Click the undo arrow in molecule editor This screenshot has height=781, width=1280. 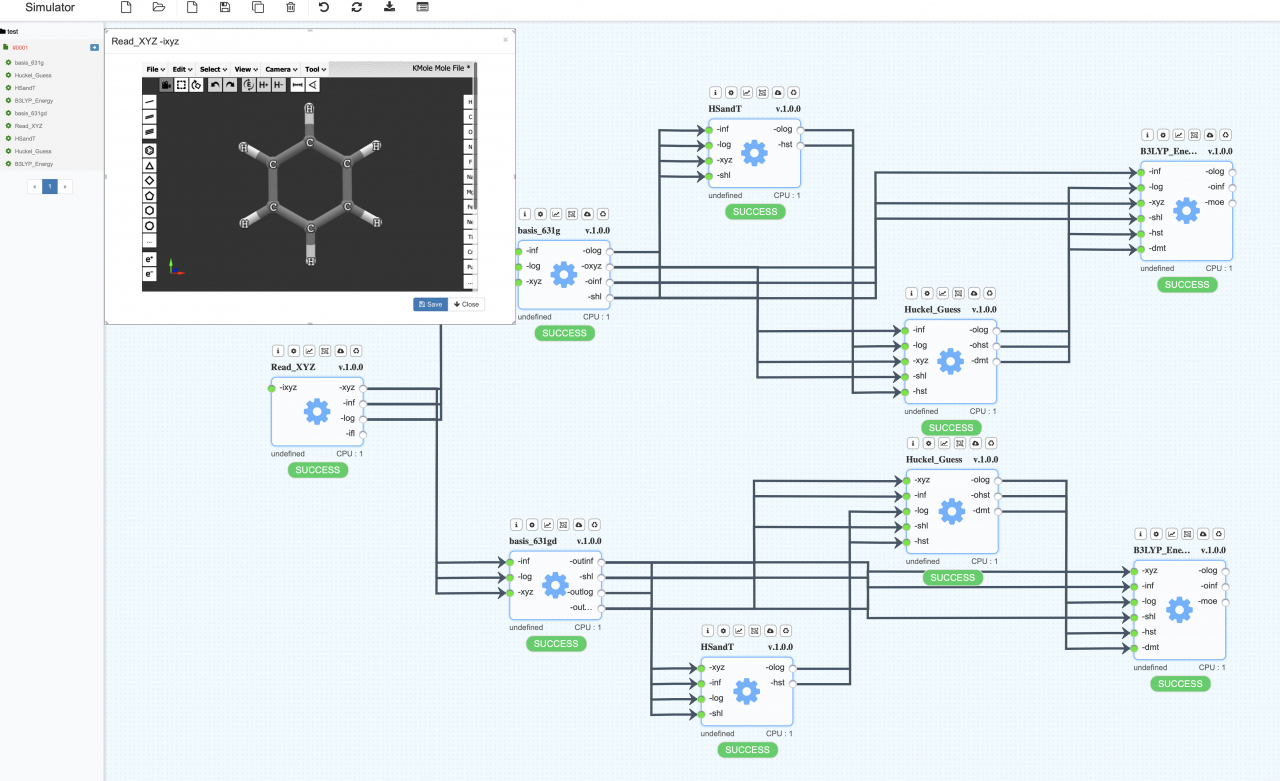tap(215, 85)
